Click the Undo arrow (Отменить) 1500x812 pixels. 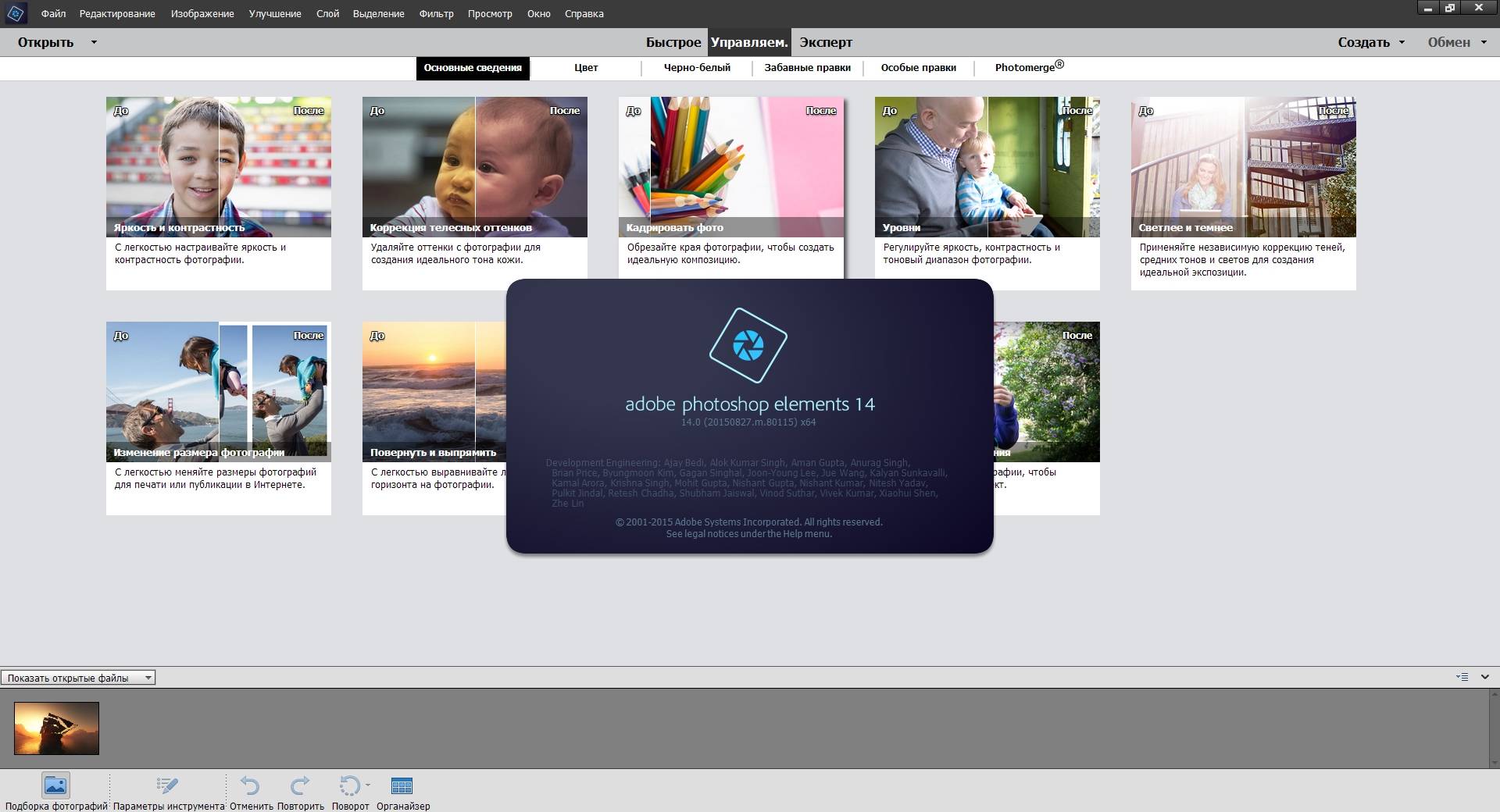250,785
